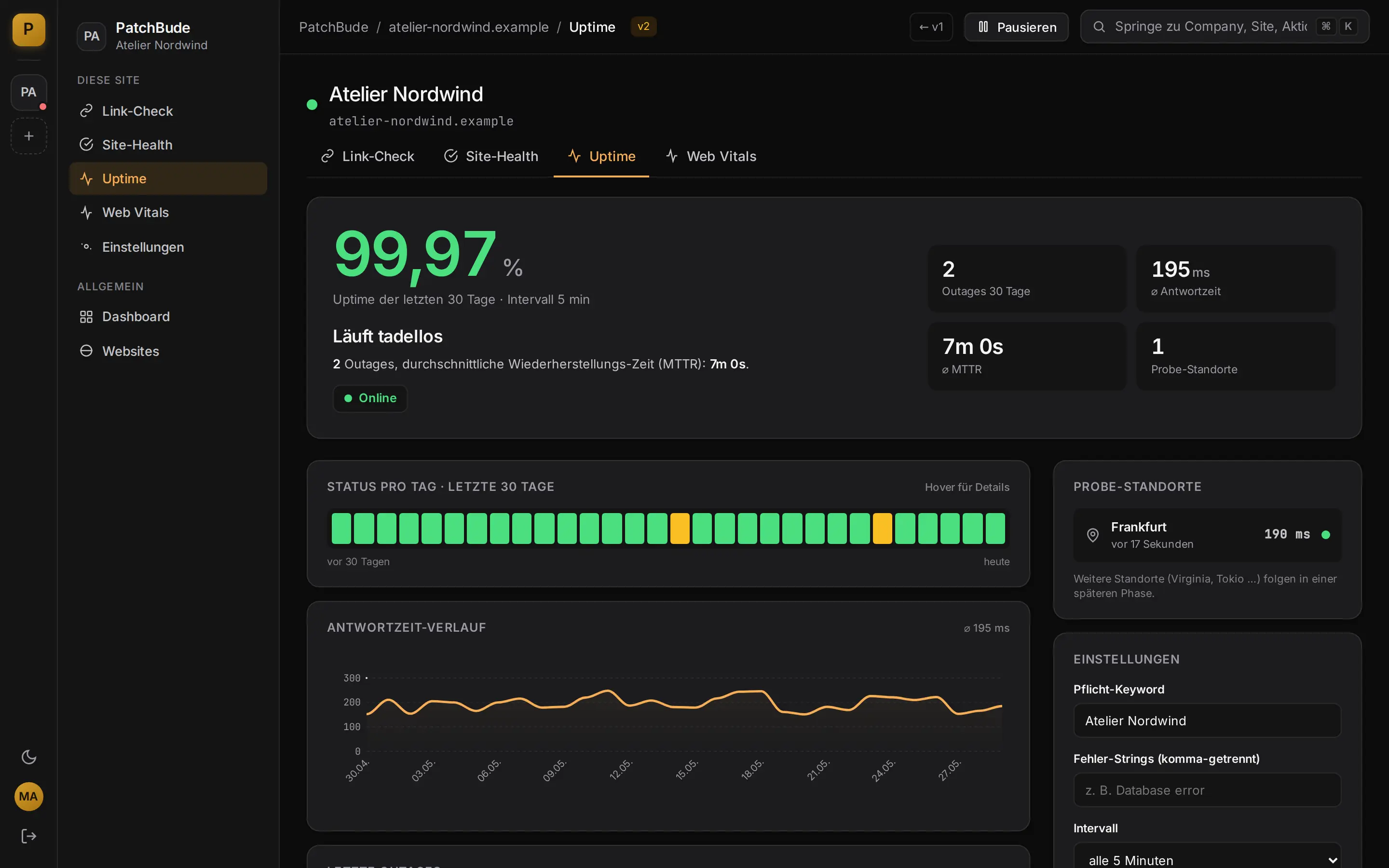The image size is (1389, 868).
Task: Click the search magnifier icon
Action: [1099, 27]
